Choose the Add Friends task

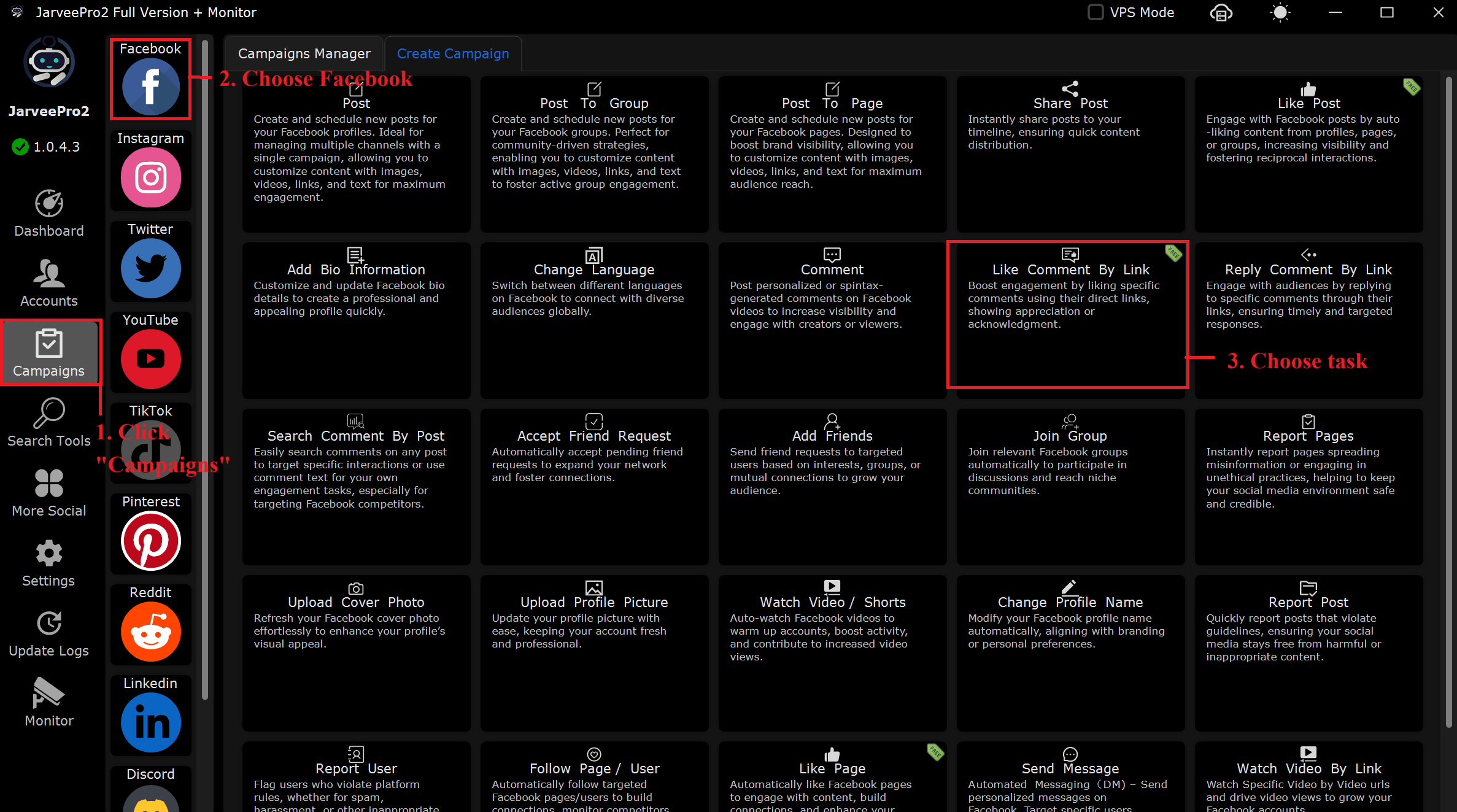832,487
